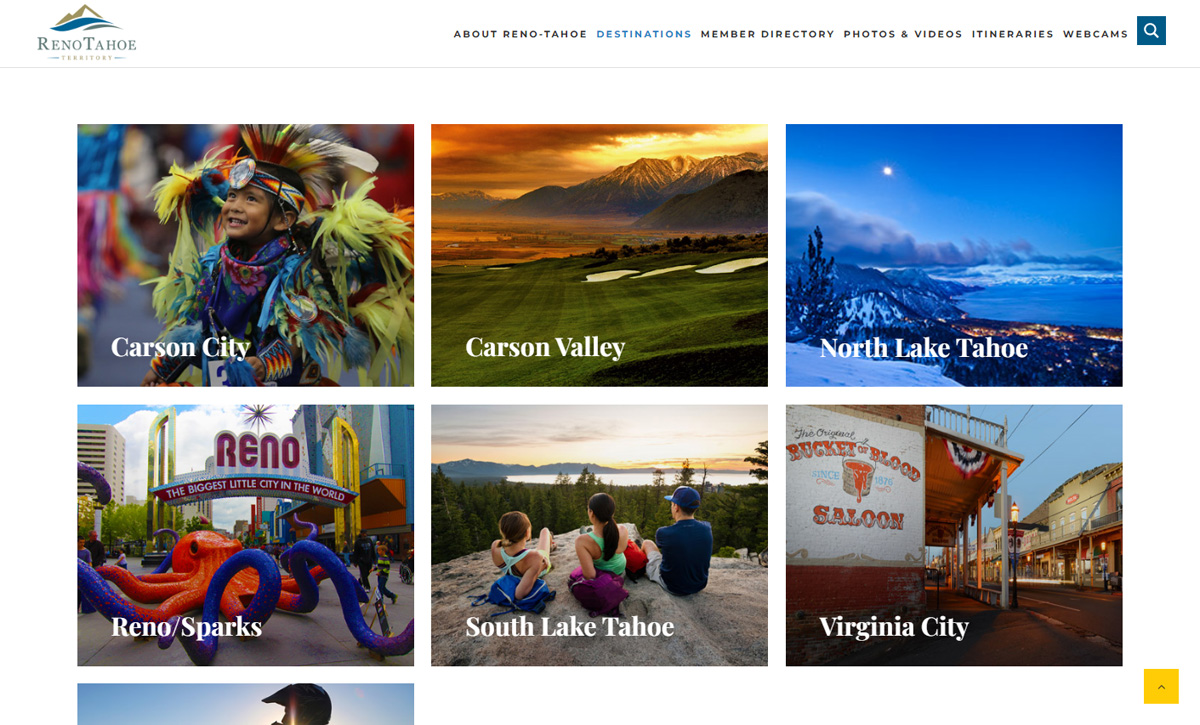Click the partially visible motocross rider tile
Screen dimensions: 1200x725
tap(245, 704)
